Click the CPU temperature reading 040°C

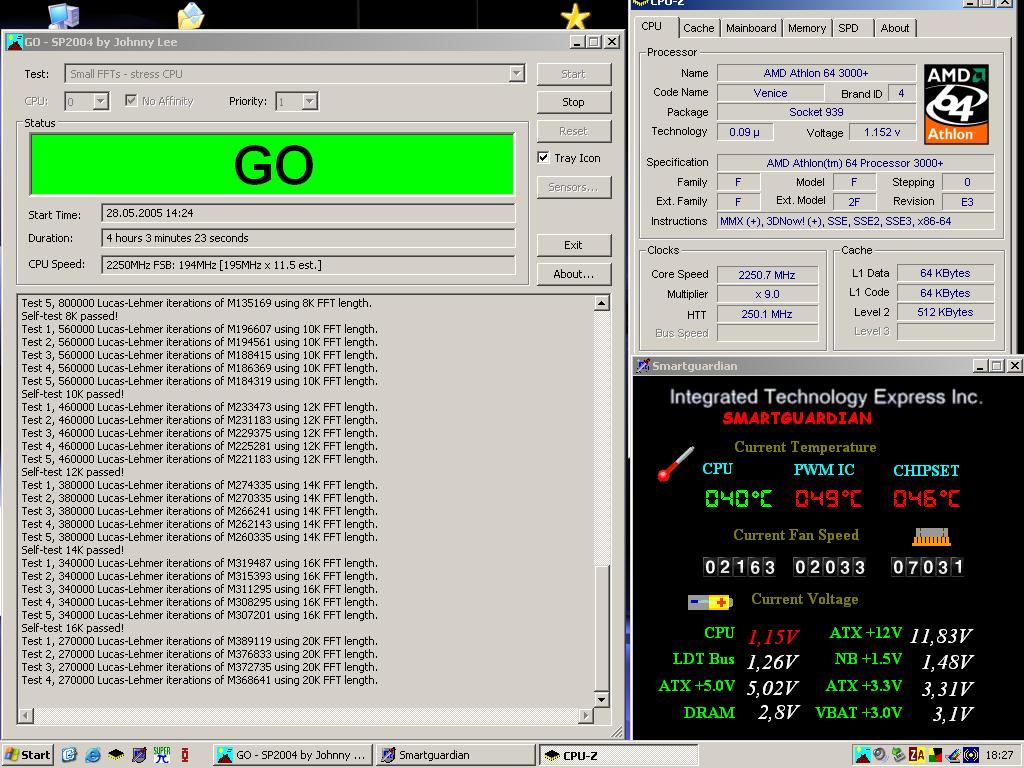(739, 499)
